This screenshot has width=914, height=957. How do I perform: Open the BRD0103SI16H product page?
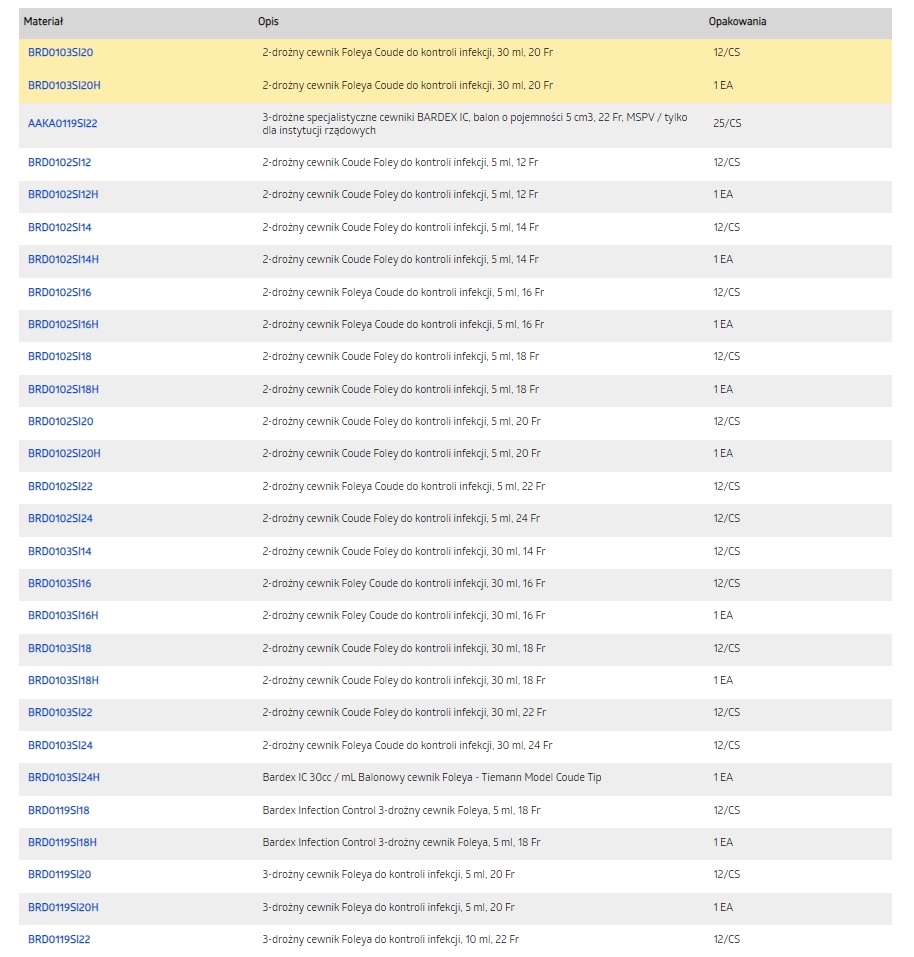pos(63,615)
